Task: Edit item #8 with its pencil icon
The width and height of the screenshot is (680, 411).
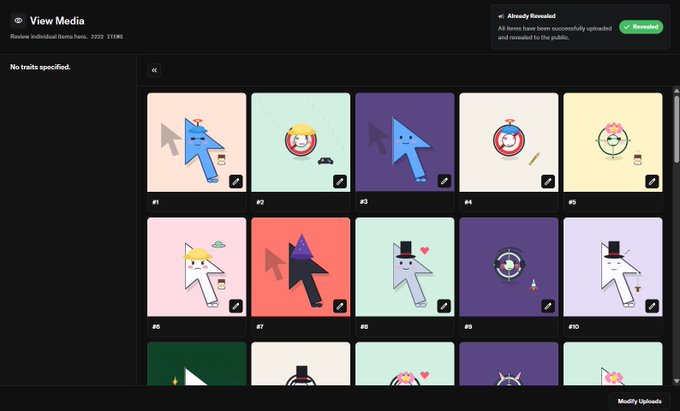Action: click(x=444, y=306)
